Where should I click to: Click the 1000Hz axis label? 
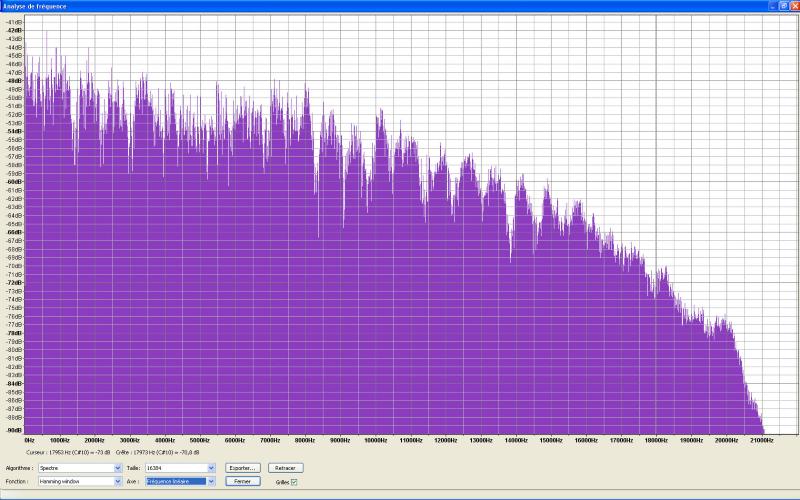[60, 440]
